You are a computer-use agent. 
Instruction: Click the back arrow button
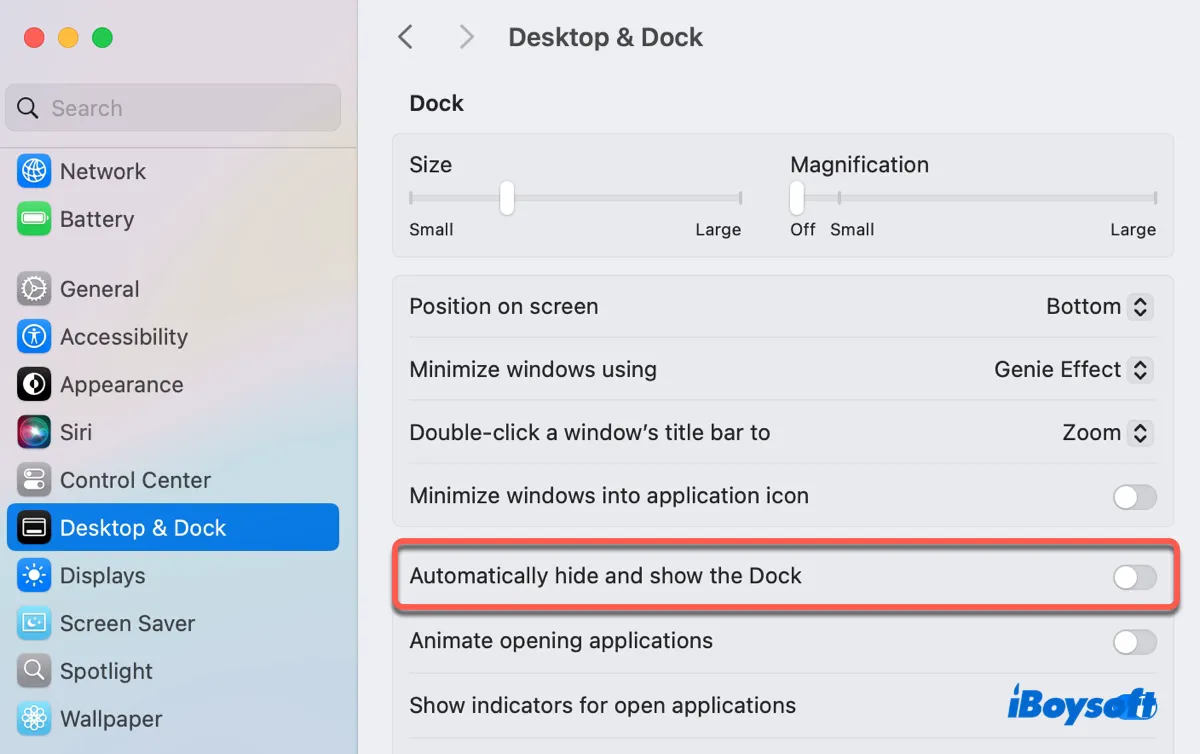405,37
